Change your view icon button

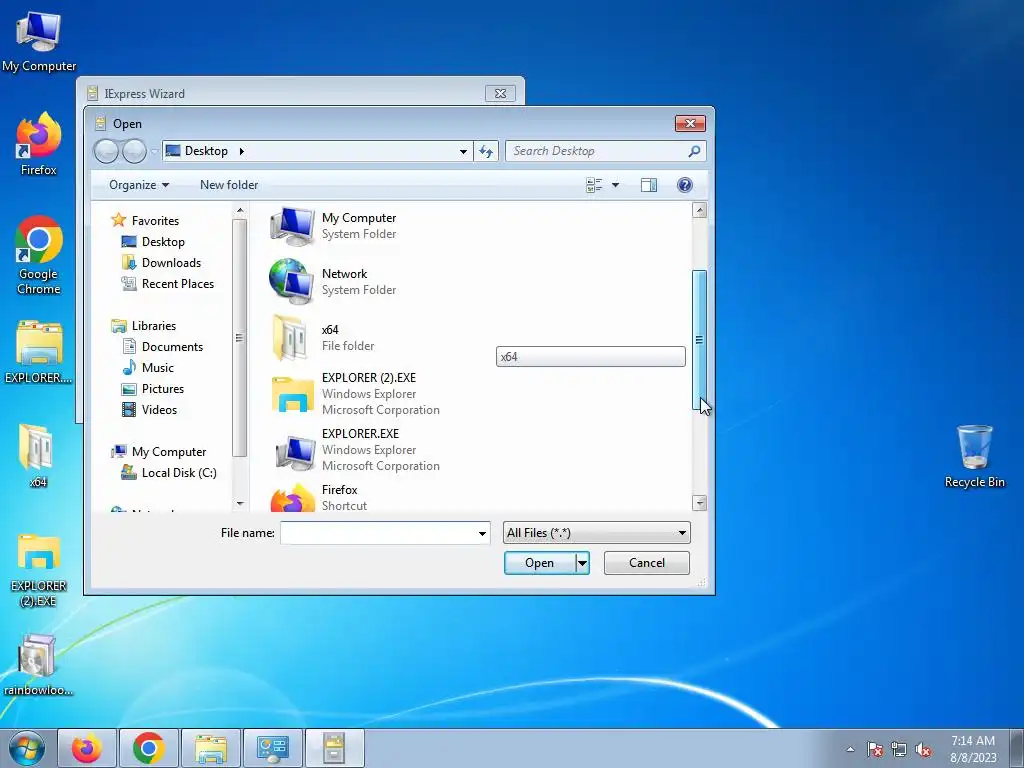594,185
